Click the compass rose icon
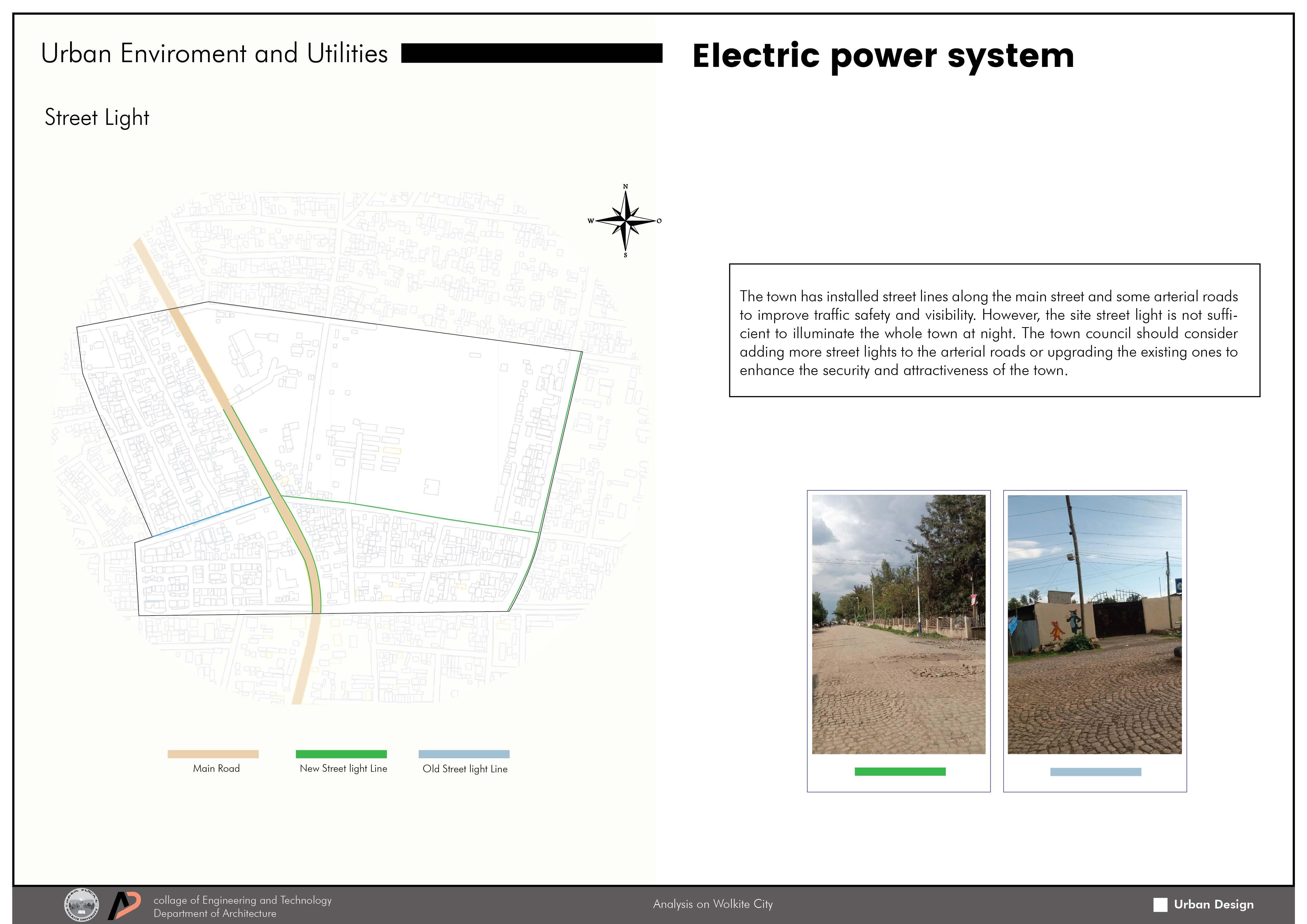 pos(625,221)
